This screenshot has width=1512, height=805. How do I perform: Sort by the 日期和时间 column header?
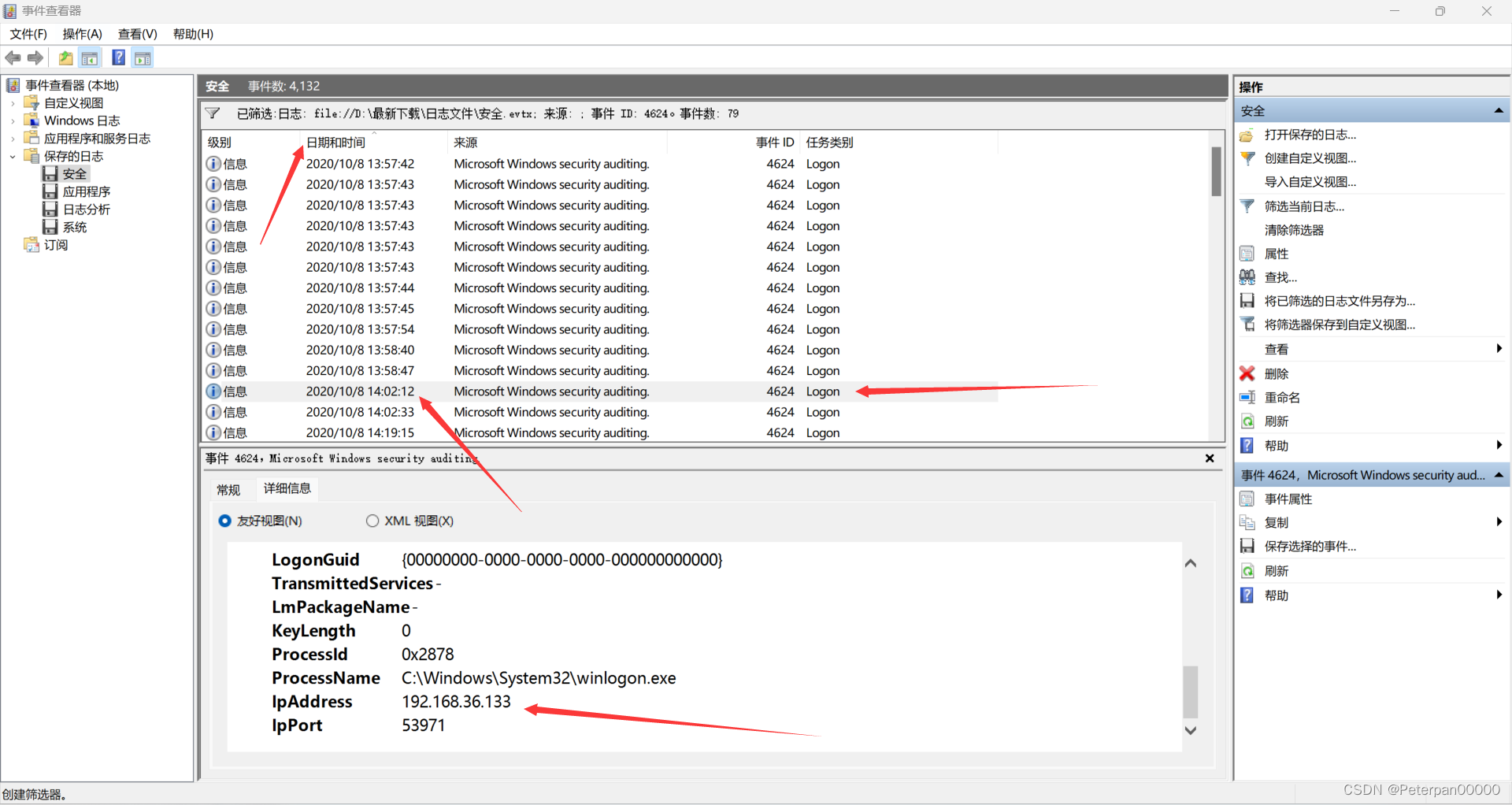coord(374,143)
